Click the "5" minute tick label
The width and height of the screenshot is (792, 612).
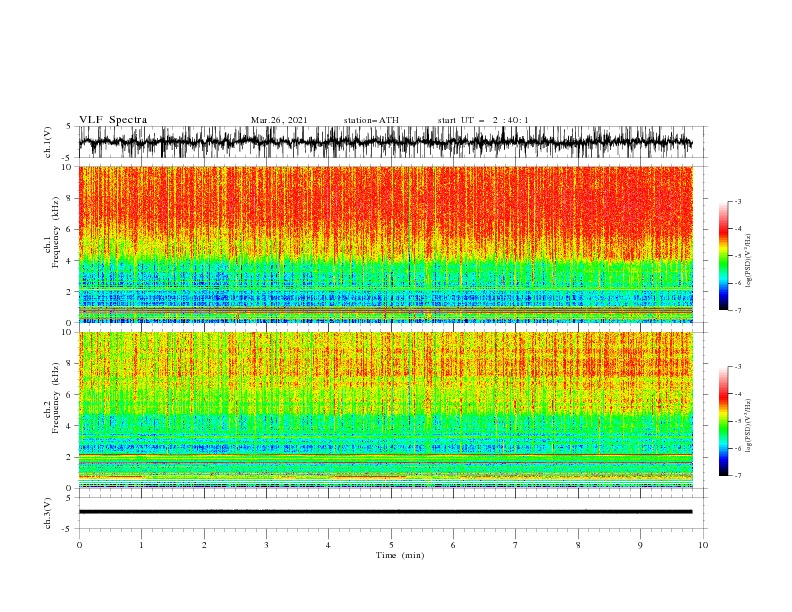tap(391, 545)
